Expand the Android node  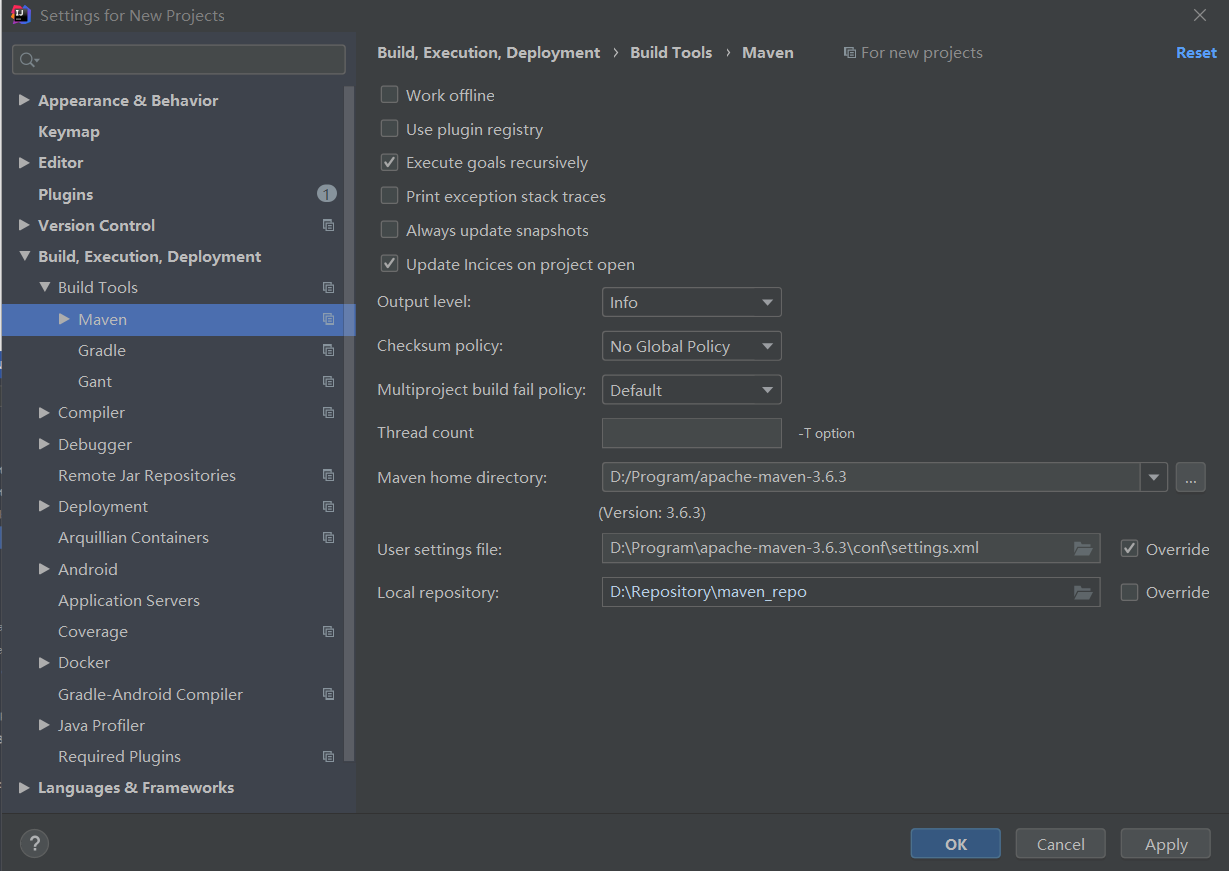pos(44,569)
